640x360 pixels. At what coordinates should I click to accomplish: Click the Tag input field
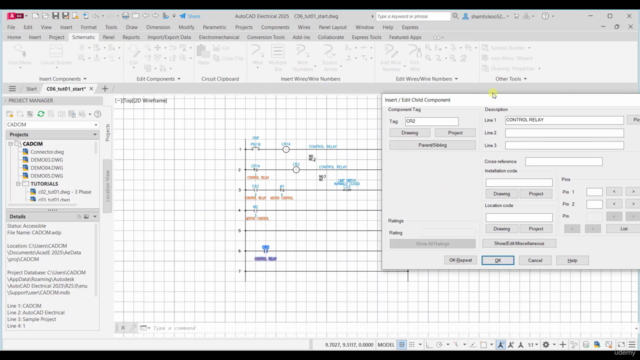pyautogui.click(x=431, y=121)
